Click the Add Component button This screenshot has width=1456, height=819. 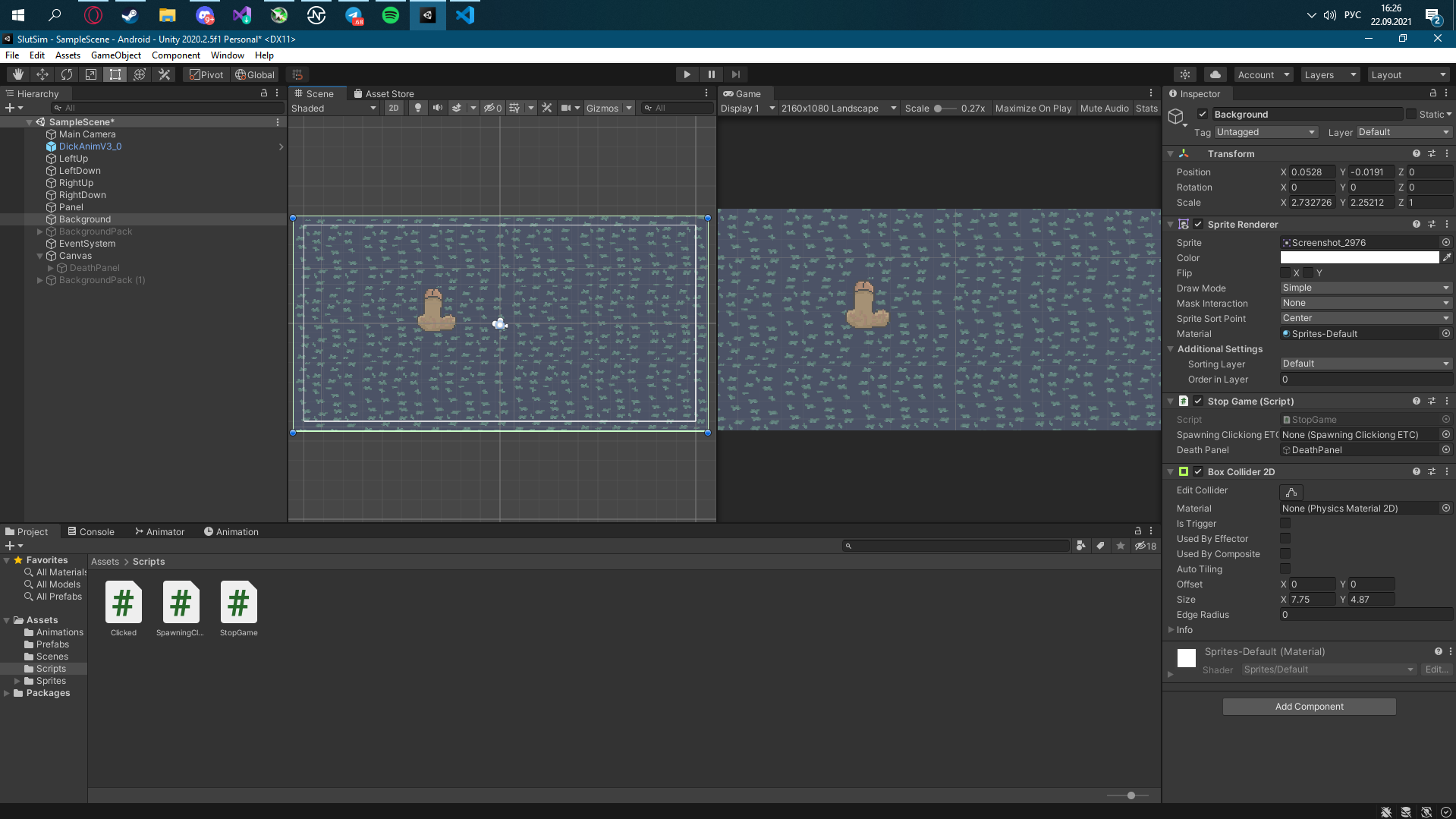tap(1309, 707)
